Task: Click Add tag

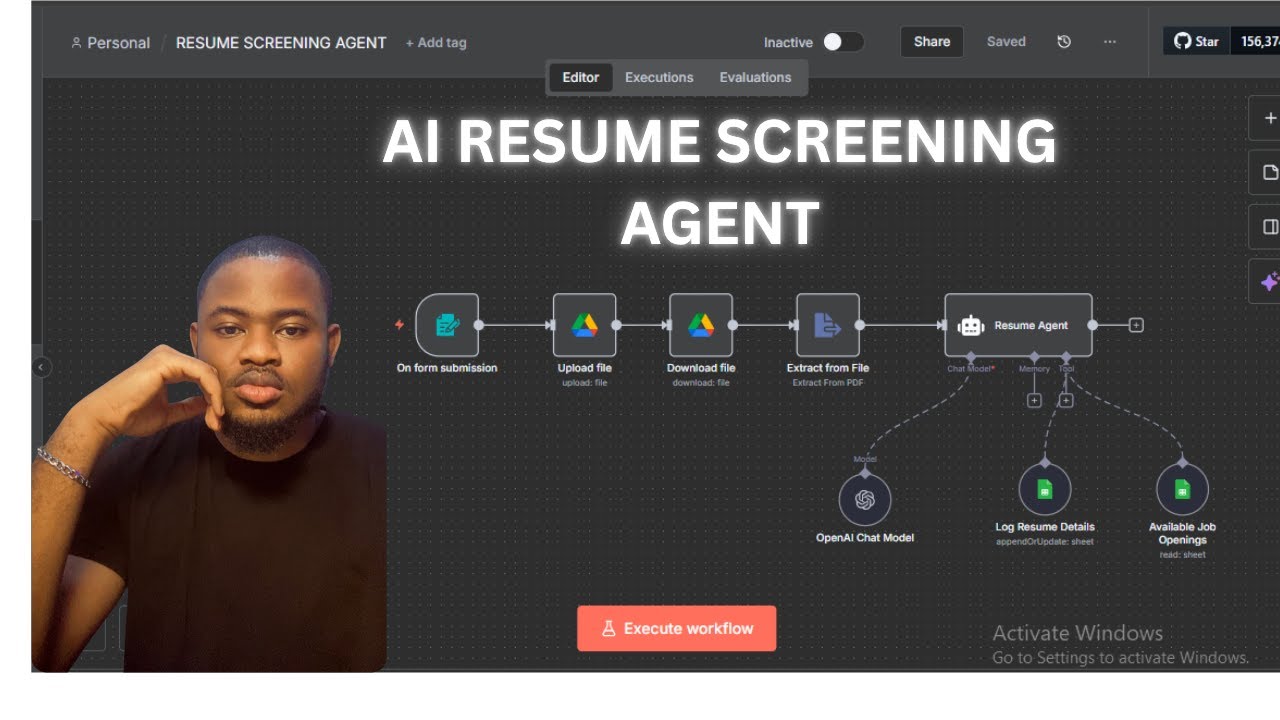Action: tap(436, 43)
